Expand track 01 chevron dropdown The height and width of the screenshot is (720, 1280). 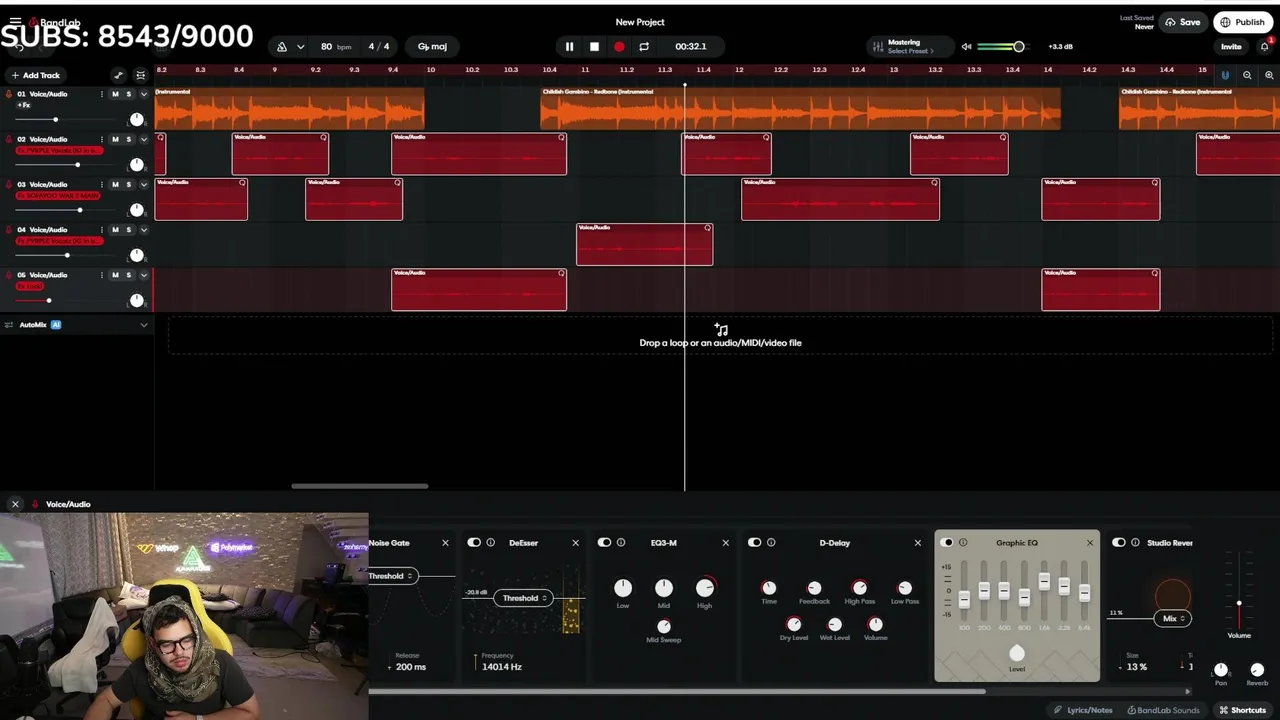144,94
